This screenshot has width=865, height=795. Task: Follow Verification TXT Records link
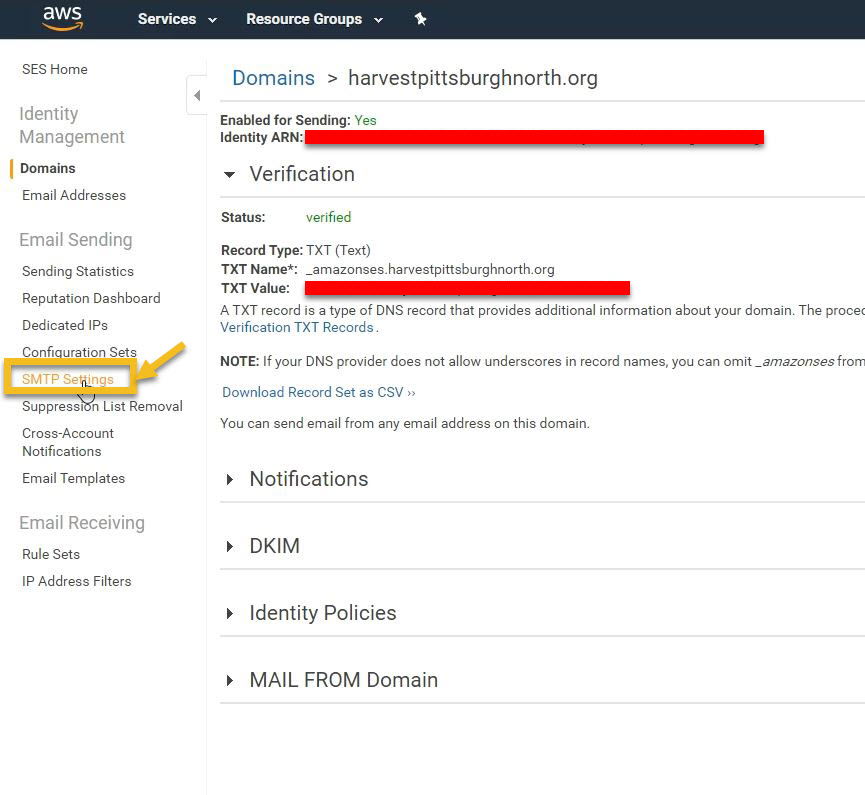click(297, 328)
